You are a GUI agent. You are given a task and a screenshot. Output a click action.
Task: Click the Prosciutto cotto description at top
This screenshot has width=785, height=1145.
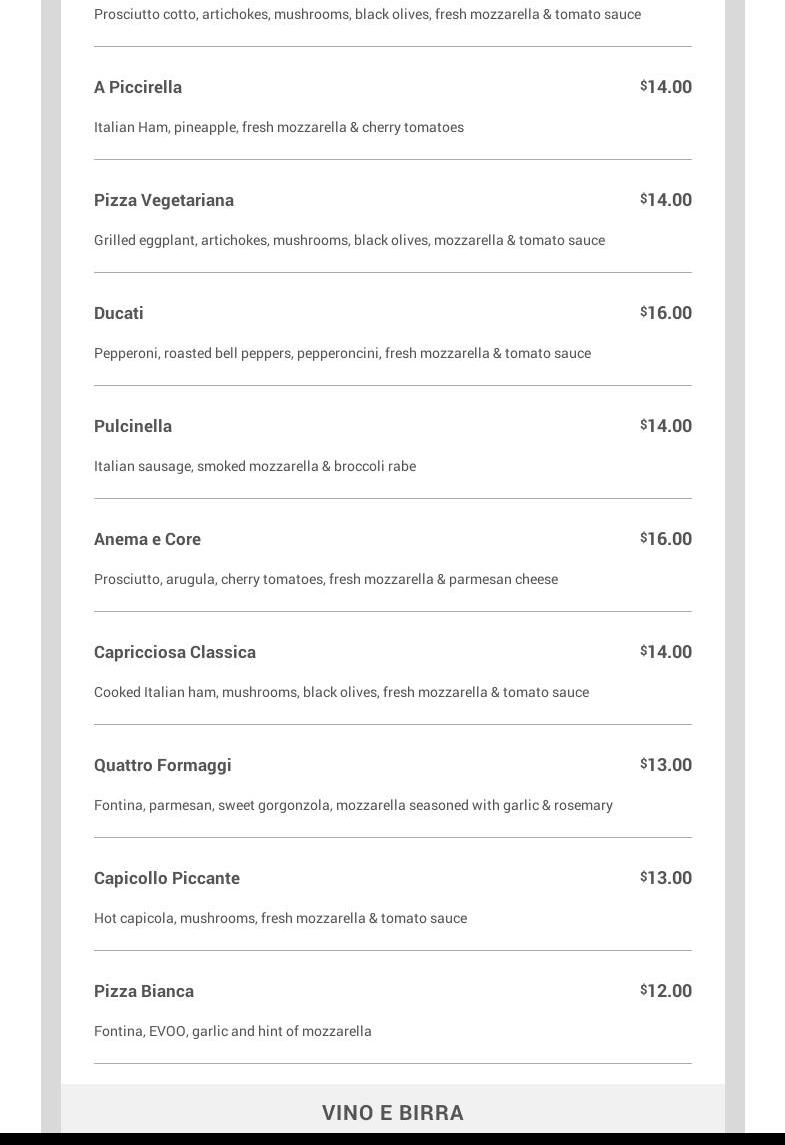pos(367,14)
